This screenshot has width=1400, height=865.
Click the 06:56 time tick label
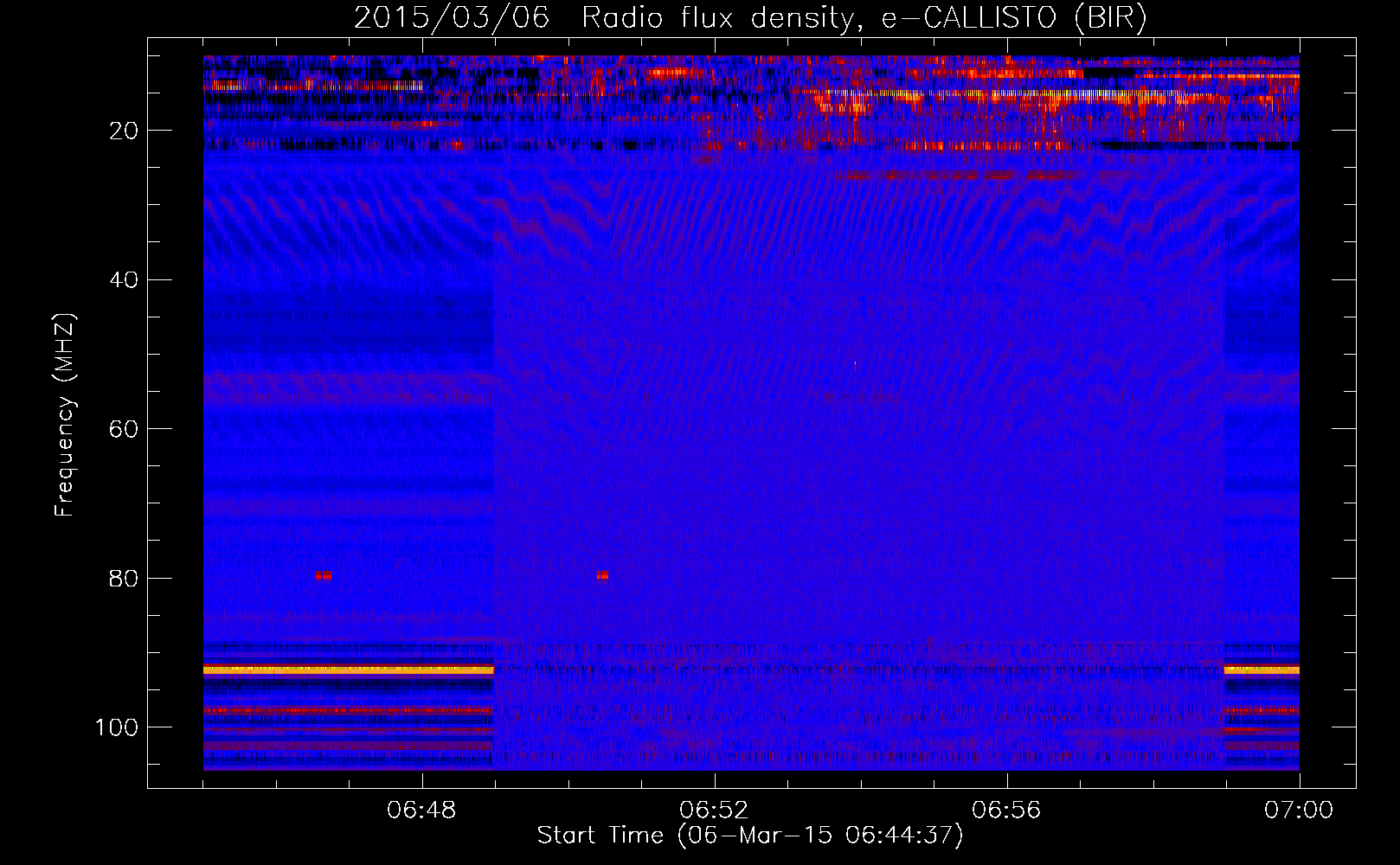click(1007, 811)
